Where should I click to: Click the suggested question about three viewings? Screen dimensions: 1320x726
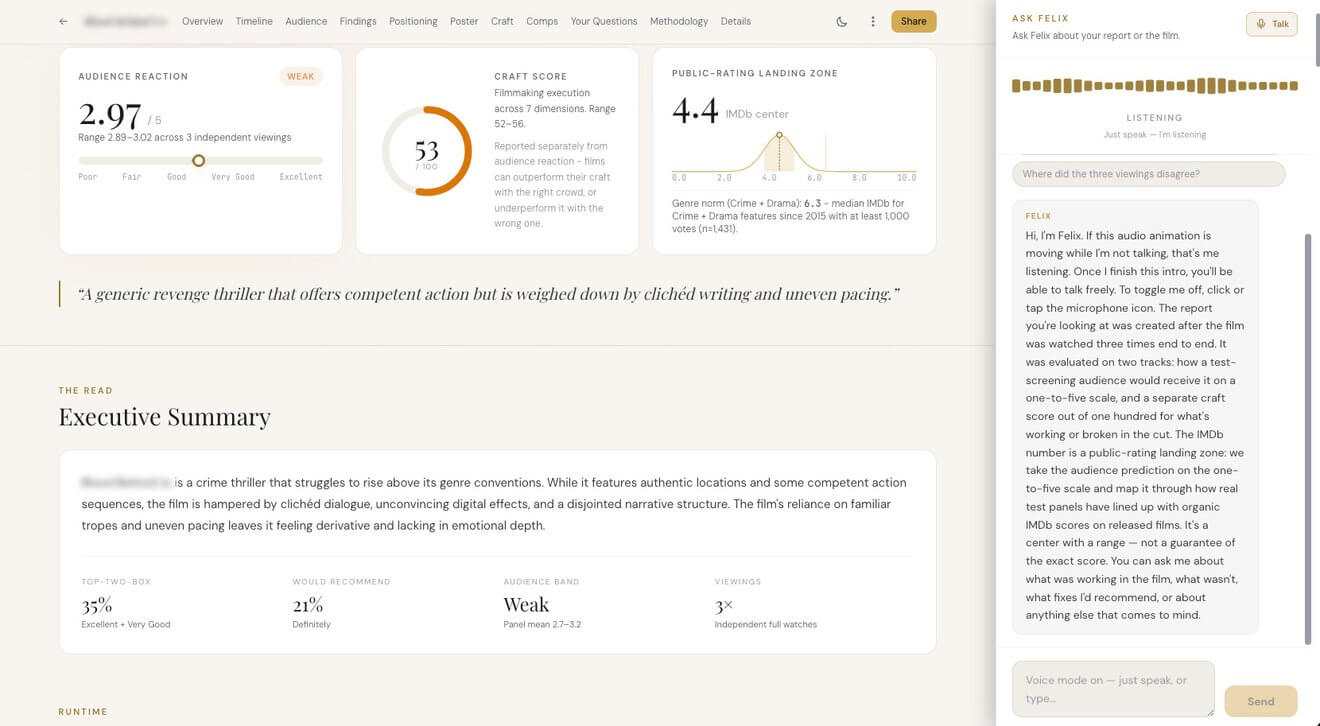tap(1148, 174)
